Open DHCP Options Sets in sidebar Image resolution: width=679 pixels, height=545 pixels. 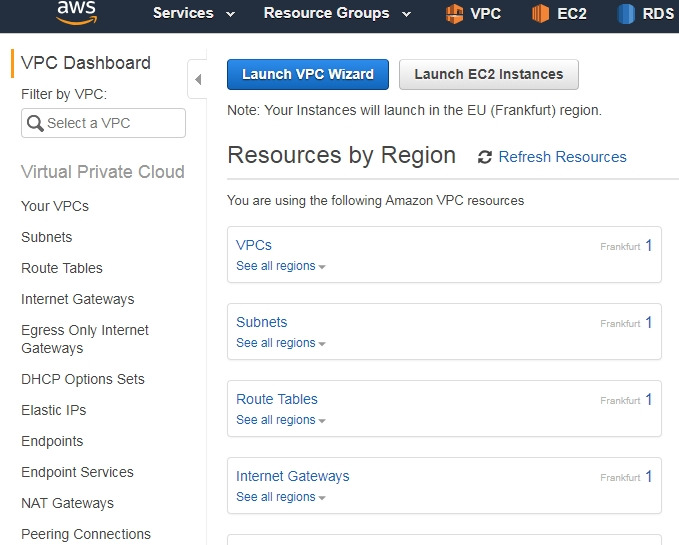click(83, 379)
